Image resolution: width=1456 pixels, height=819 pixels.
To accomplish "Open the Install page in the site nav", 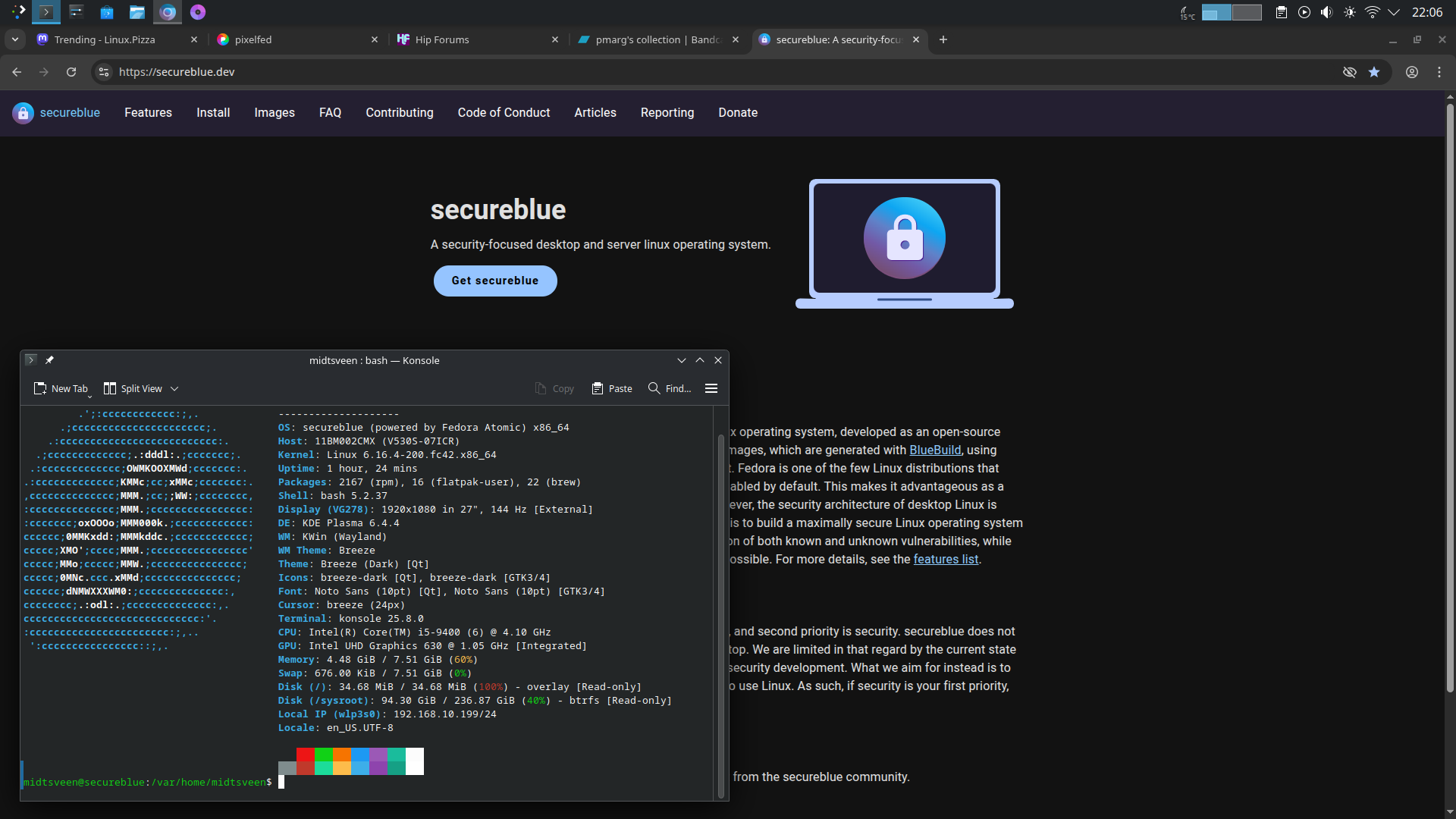I will (x=213, y=113).
